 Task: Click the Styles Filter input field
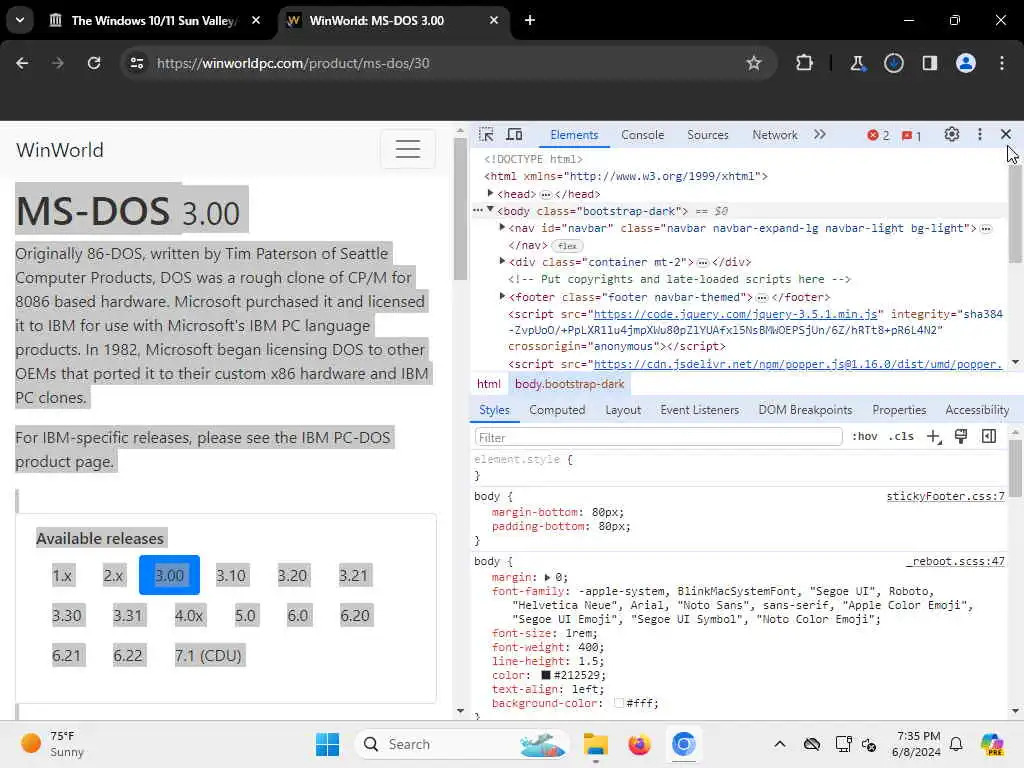click(658, 437)
